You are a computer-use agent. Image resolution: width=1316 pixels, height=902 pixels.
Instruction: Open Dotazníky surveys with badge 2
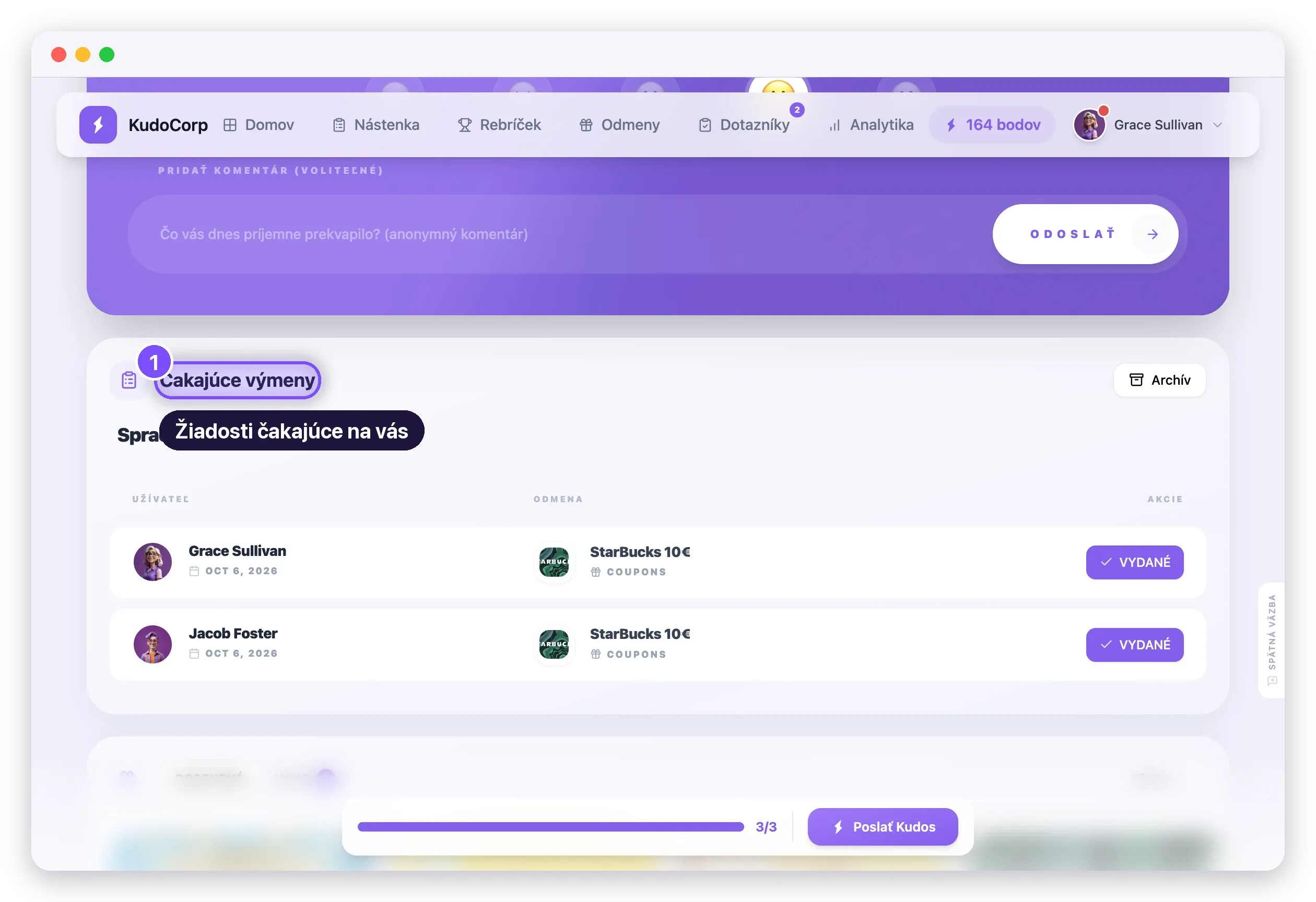tap(744, 124)
